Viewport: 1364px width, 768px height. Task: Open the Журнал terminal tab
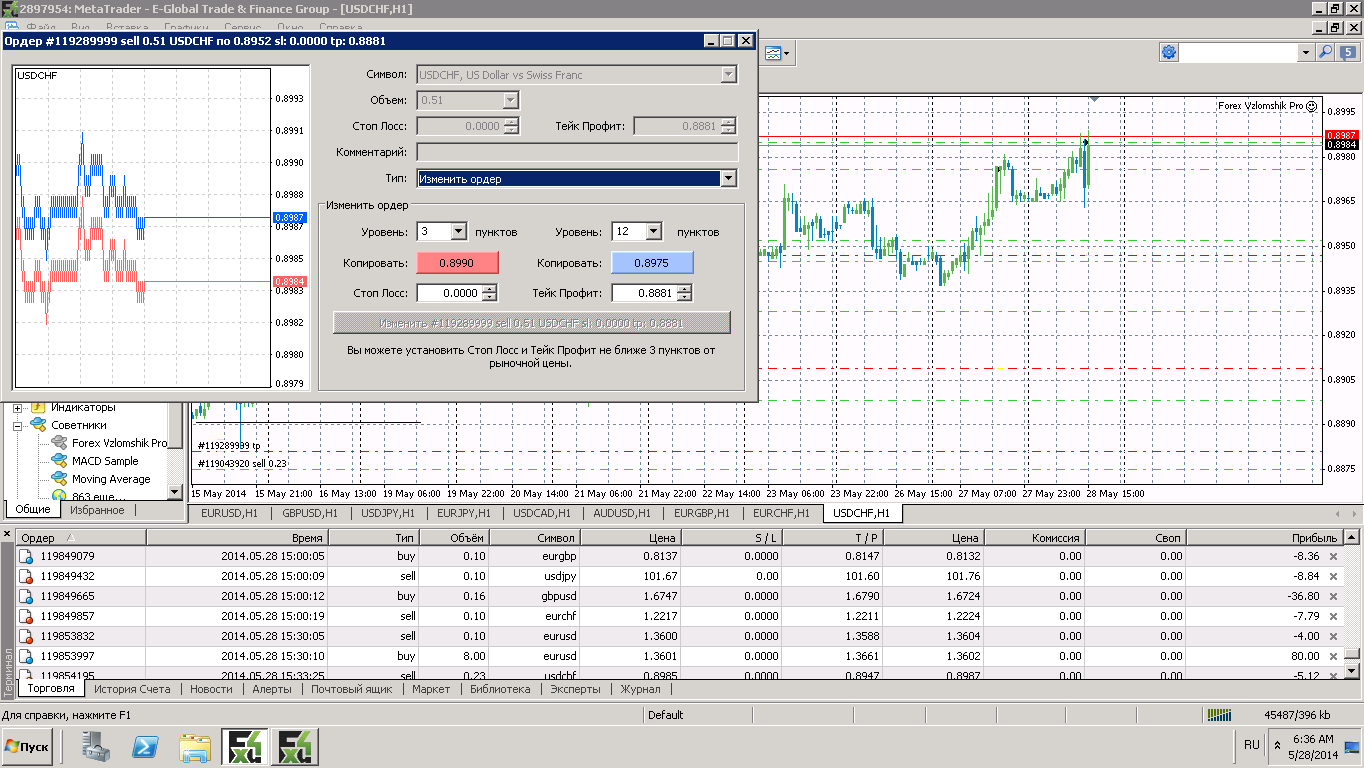coord(640,689)
